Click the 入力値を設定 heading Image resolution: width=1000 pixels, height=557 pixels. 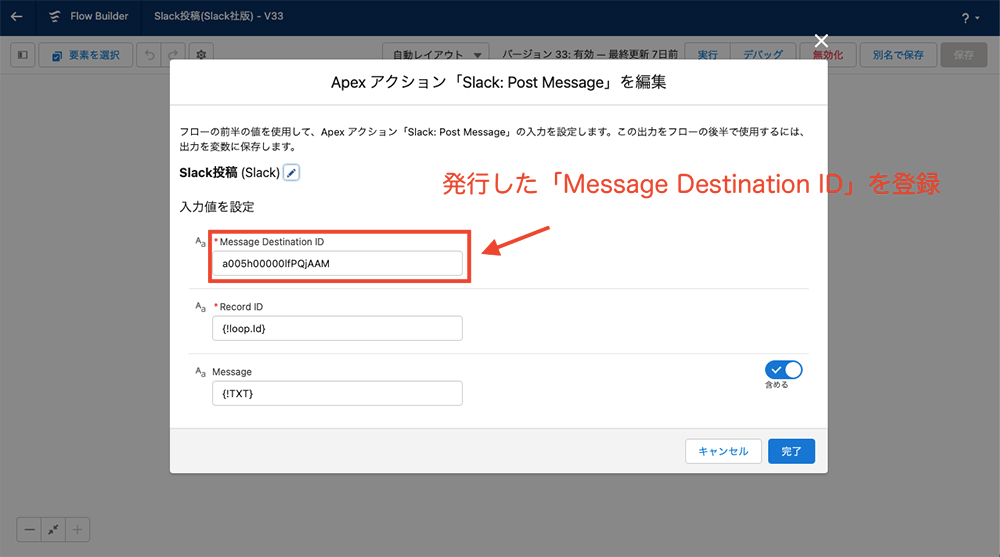(x=217, y=207)
